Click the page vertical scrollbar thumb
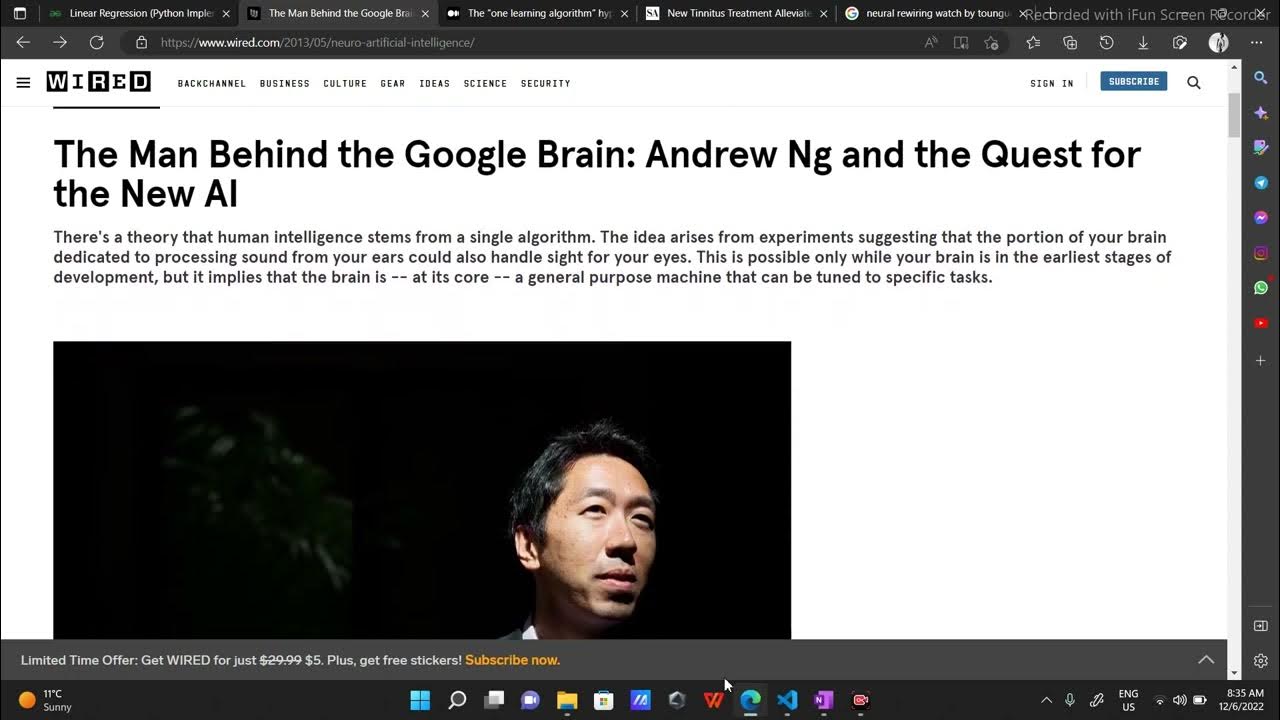 tap(1234, 115)
